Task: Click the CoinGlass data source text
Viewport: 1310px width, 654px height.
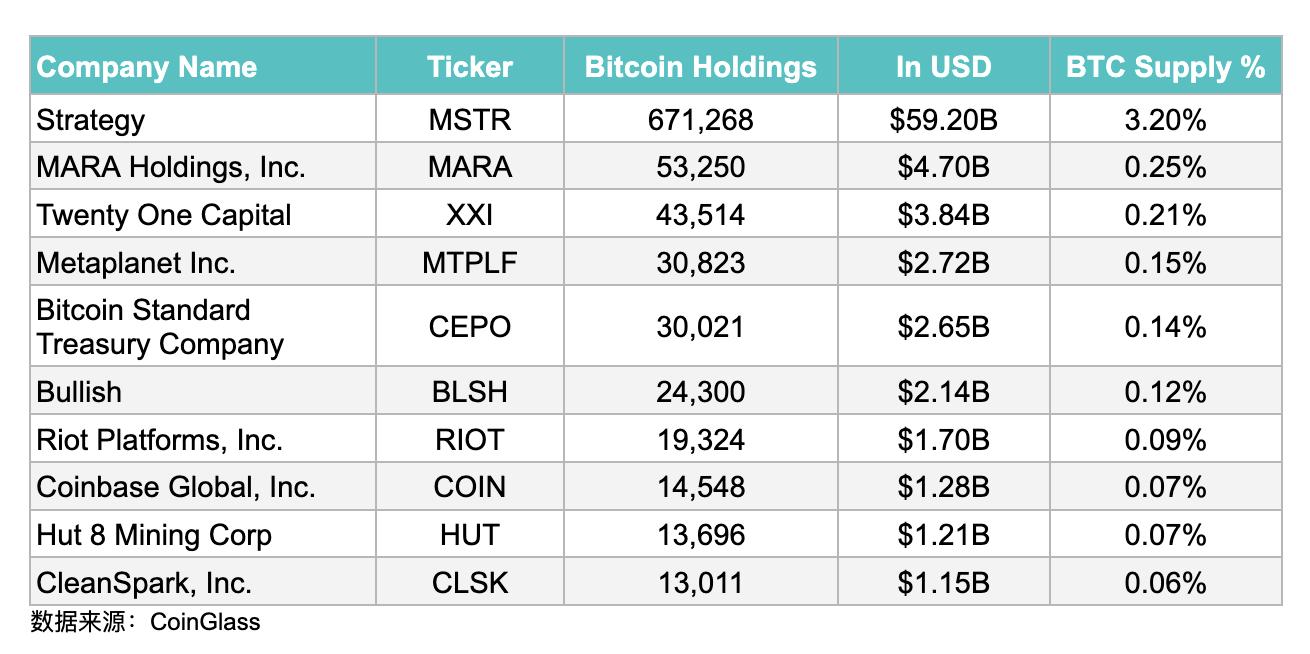Action: pos(205,622)
